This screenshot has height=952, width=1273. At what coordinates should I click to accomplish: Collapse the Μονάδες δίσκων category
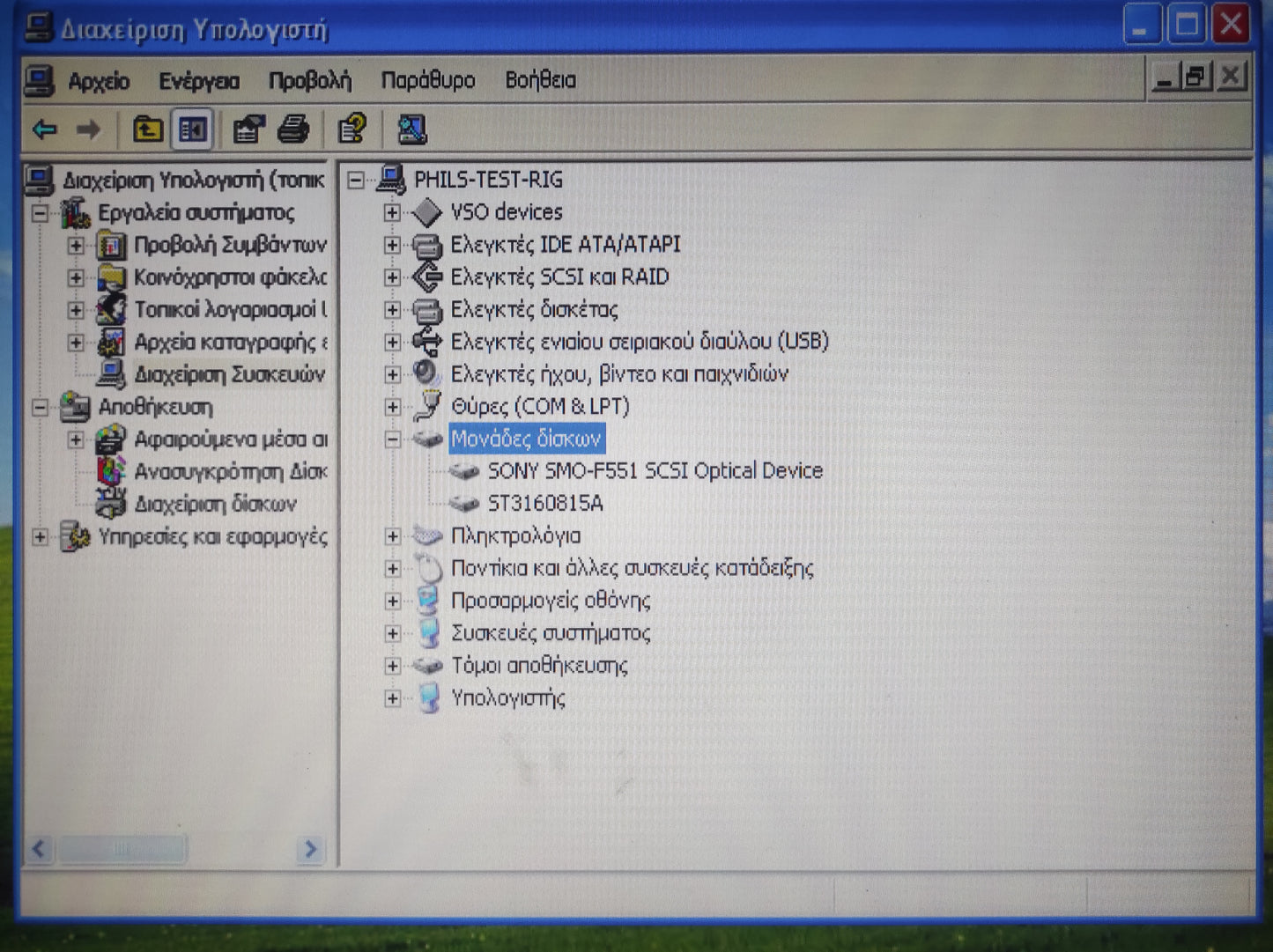[391, 439]
